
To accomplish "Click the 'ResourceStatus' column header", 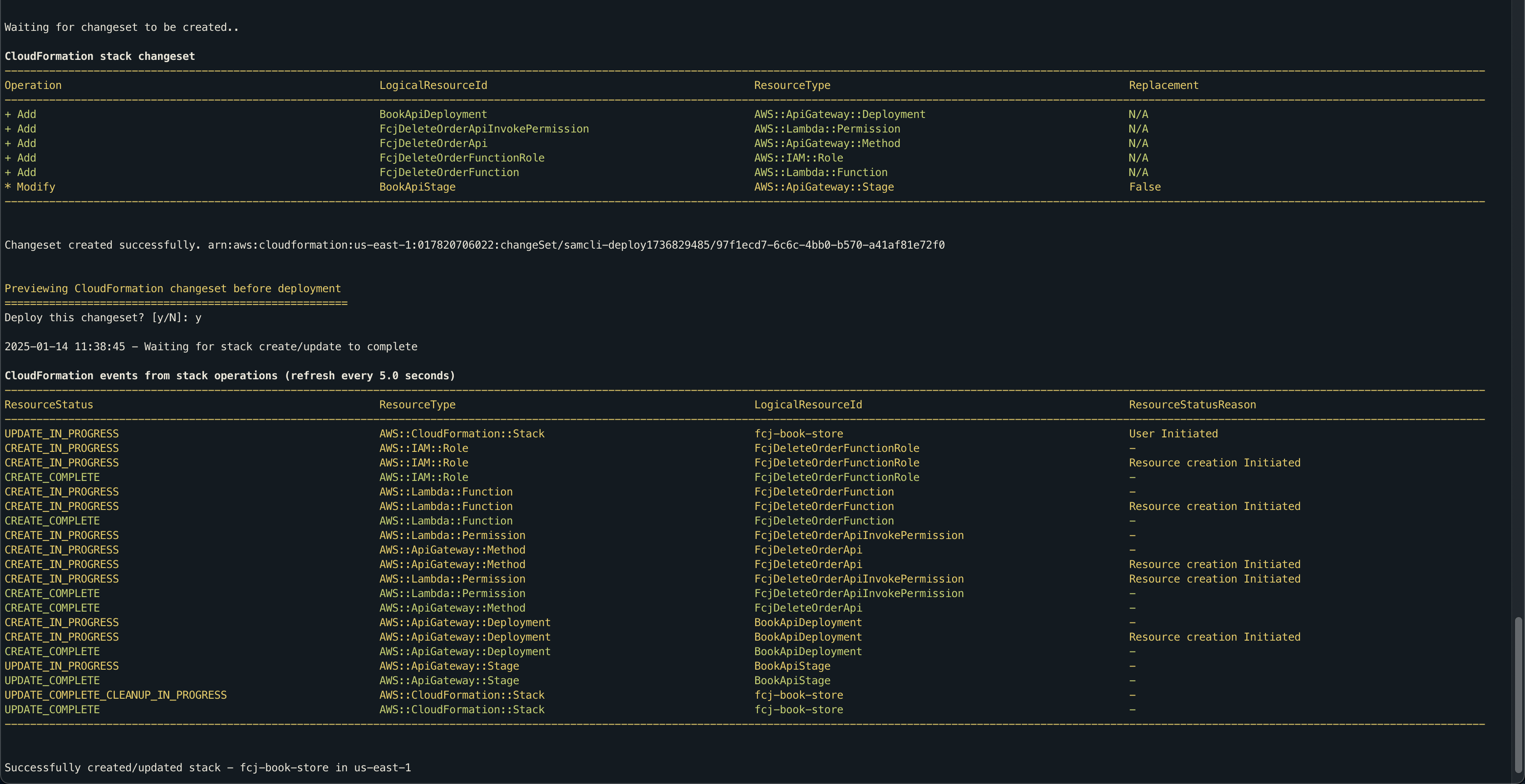I will [49, 405].
